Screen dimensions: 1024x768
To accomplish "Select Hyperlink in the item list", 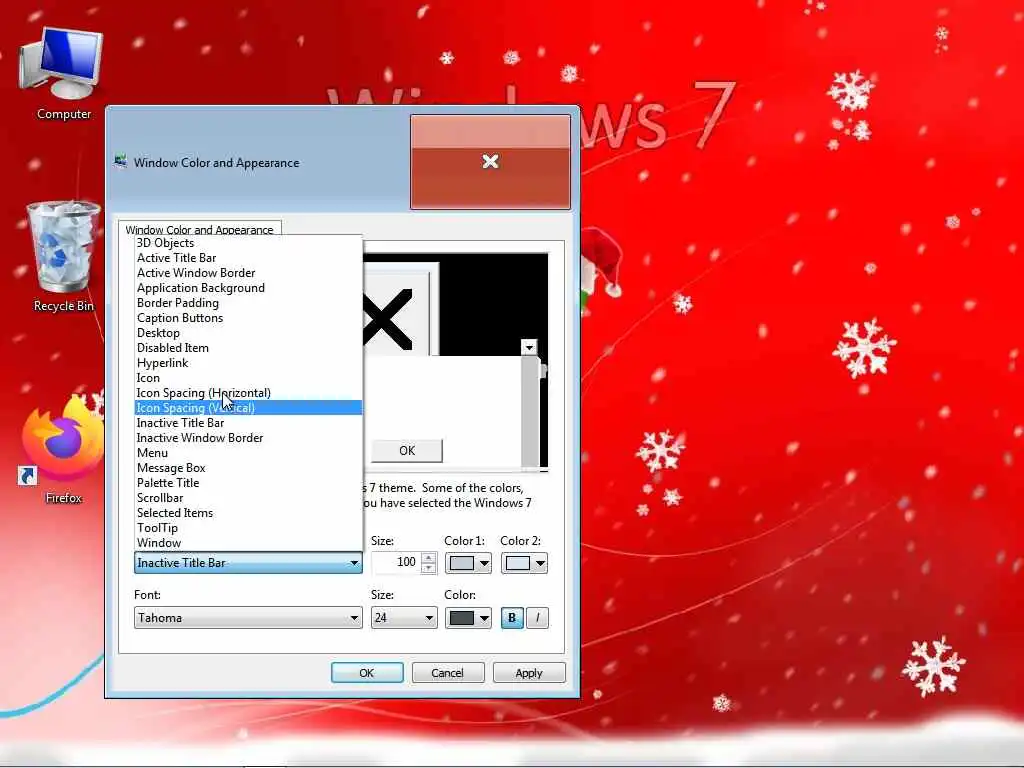I will 248,363.
